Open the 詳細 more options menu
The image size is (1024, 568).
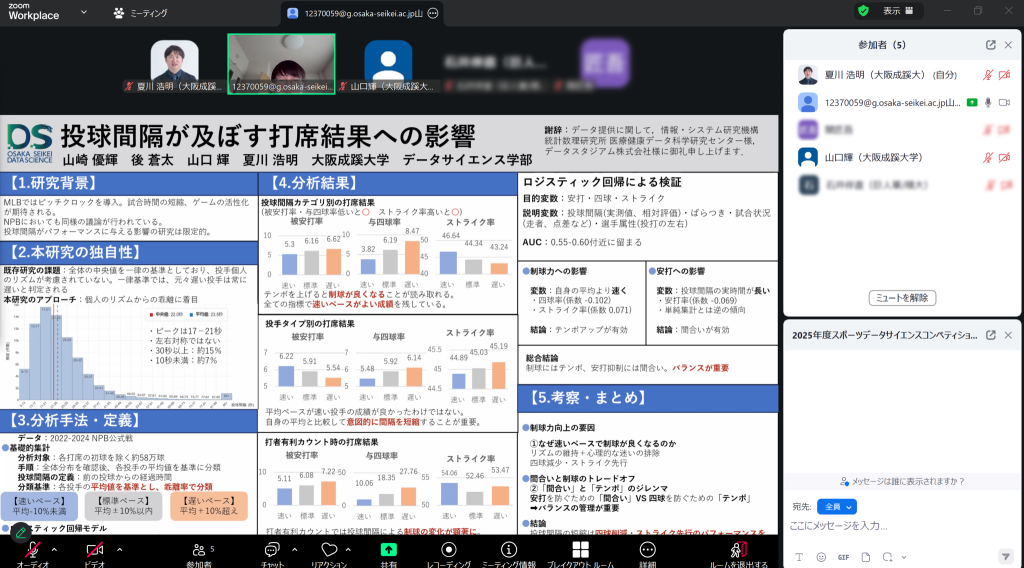pos(648,550)
